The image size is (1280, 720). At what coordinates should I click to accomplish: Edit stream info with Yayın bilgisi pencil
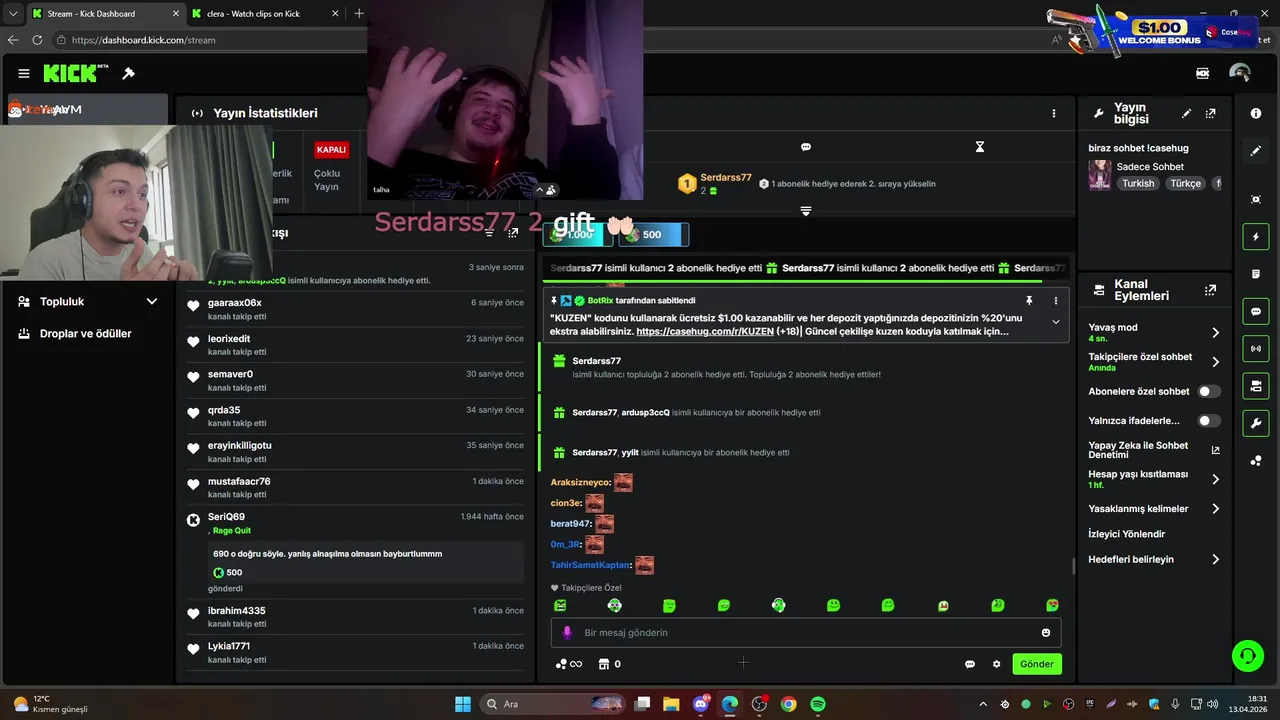(x=1187, y=114)
